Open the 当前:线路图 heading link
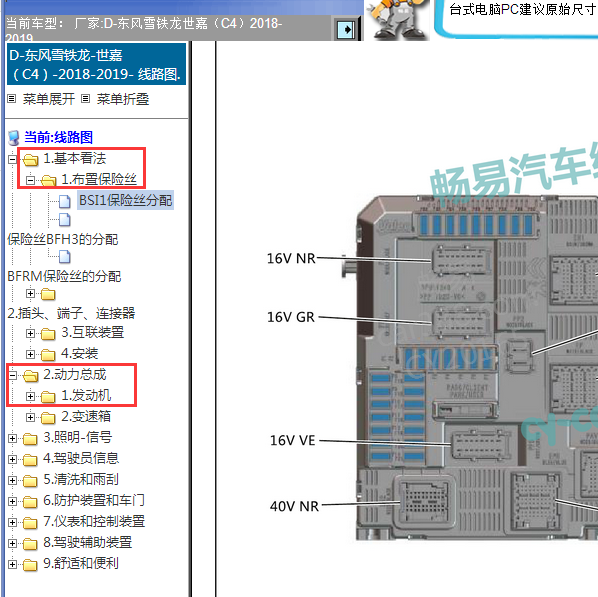 point(59,137)
